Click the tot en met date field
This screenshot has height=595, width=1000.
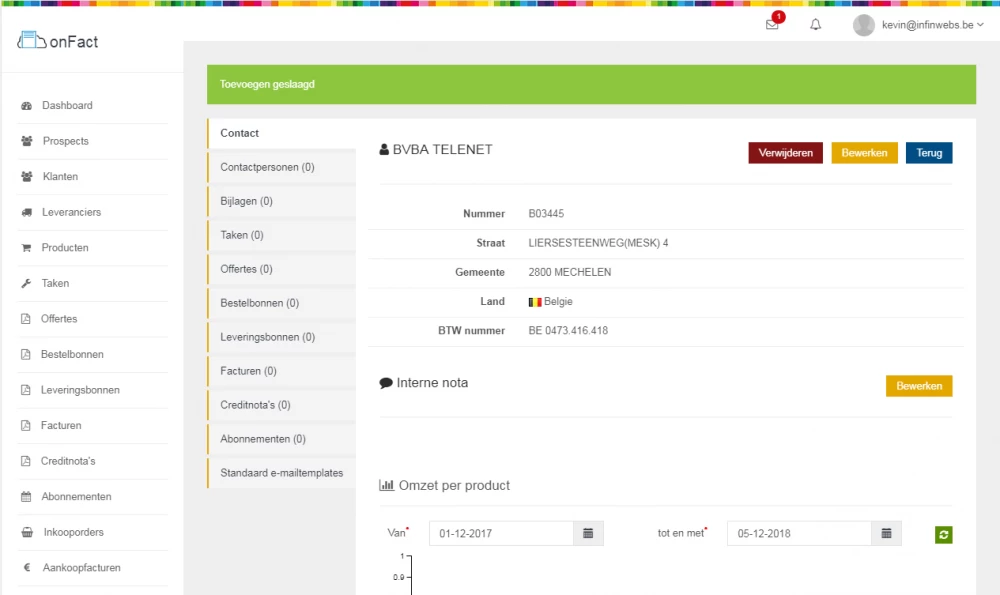(798, 534)
